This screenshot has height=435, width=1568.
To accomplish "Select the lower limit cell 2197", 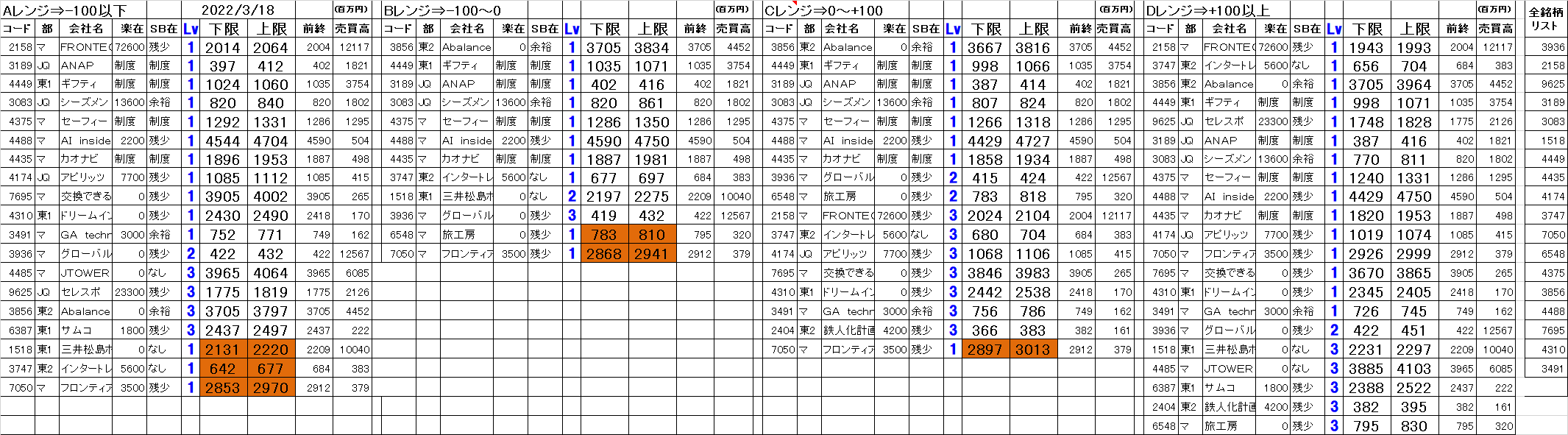I will tap(604, 197).
